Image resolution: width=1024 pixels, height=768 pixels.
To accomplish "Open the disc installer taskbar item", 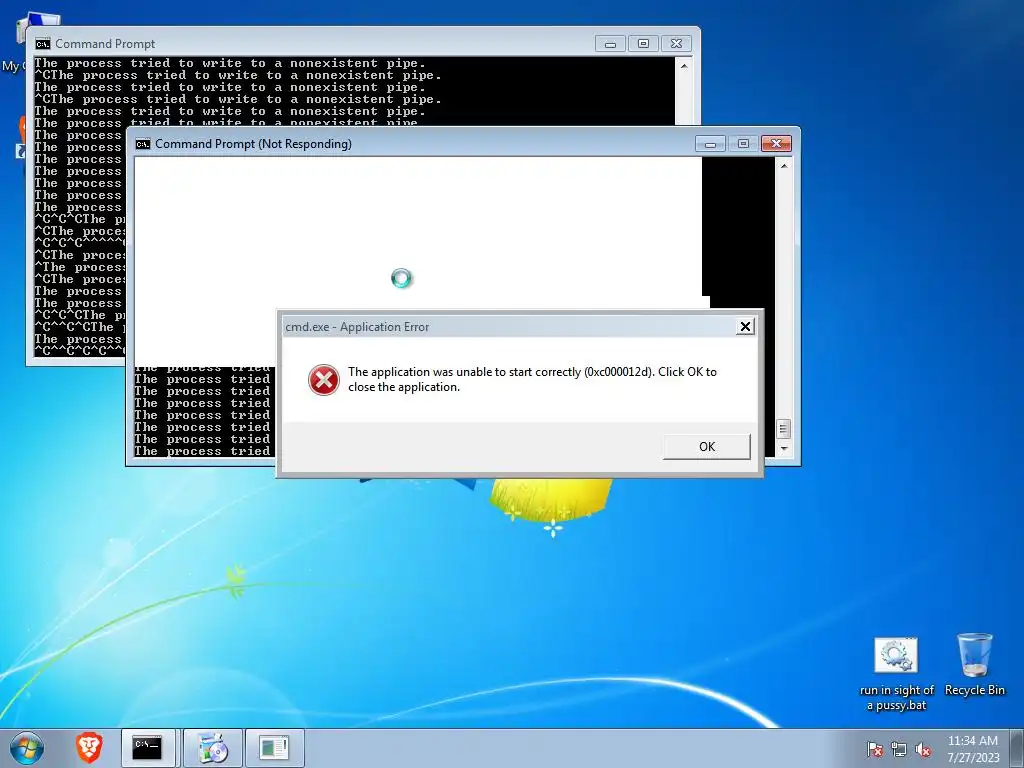I will (x=212, y=748).
